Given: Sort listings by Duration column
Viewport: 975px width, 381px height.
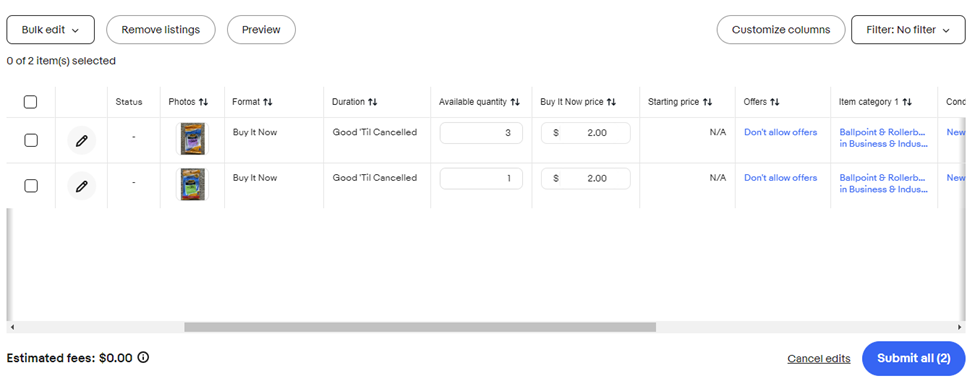Looking at the screenshot, I should click(372, 102).
